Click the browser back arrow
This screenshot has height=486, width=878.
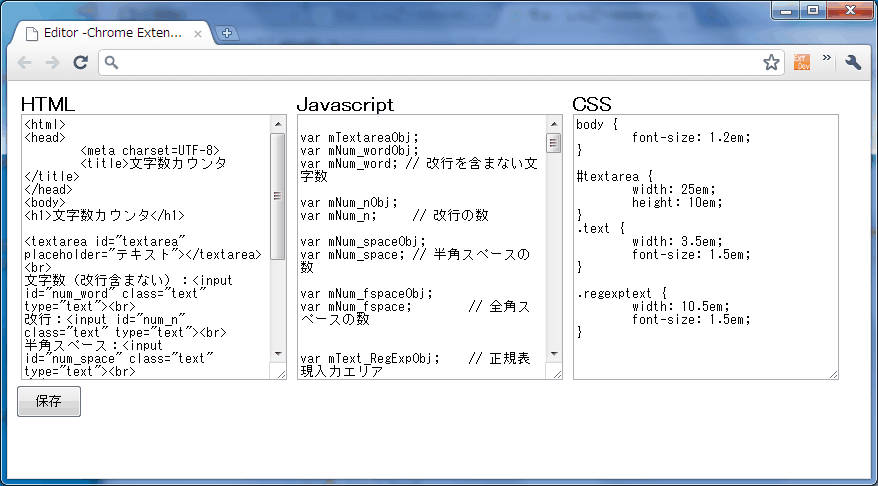pos(25,63)
